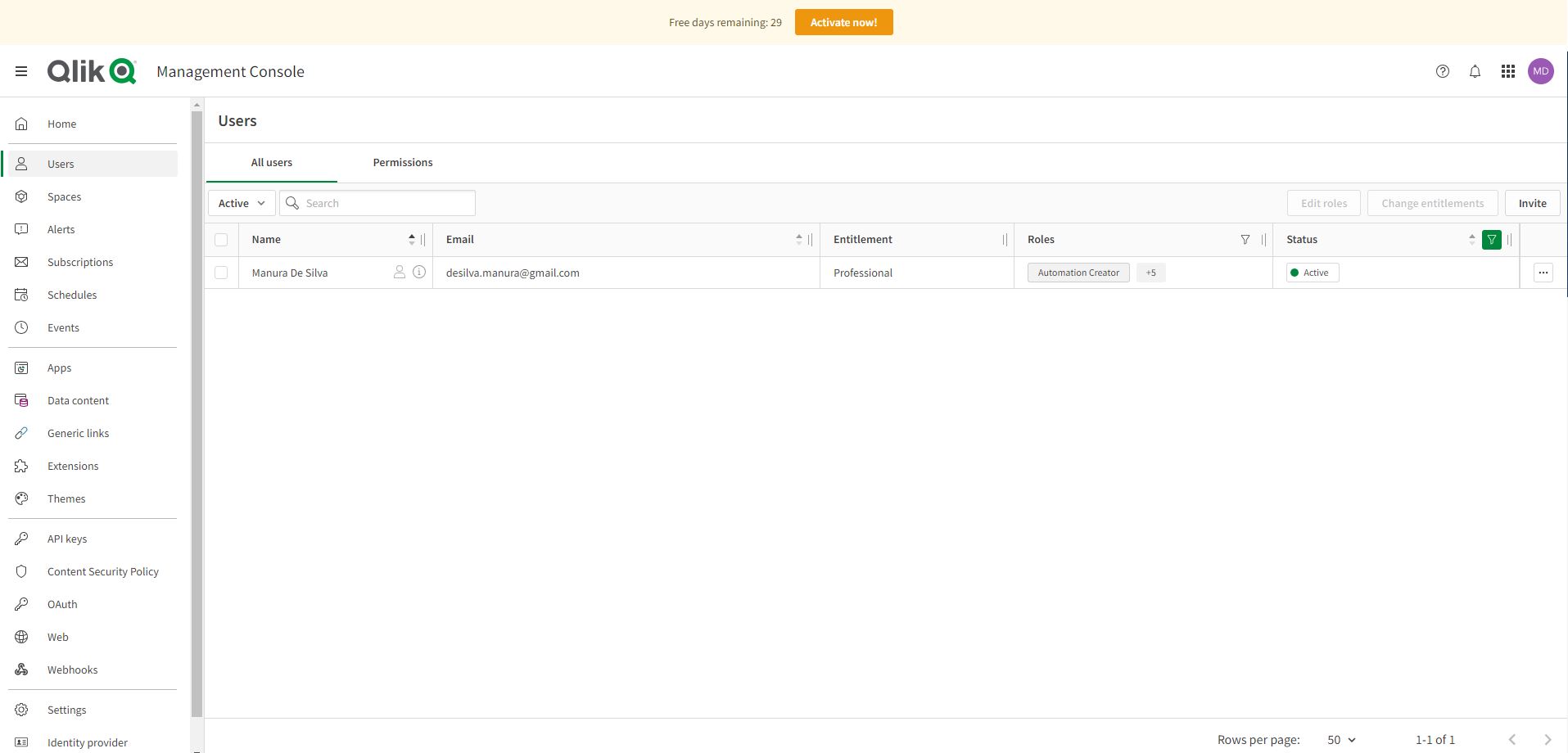Click the Alerts icon in sidebar
Image resolution: width=1568 pixels, height=753 pixels.
pyautogui.click(x=22, y=229)
